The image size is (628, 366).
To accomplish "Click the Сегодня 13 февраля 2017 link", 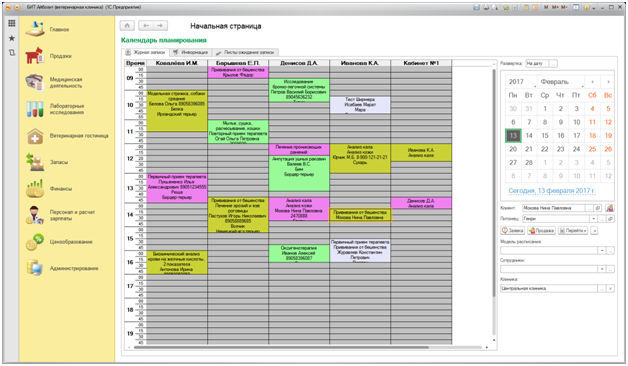I will coord(552,191).
